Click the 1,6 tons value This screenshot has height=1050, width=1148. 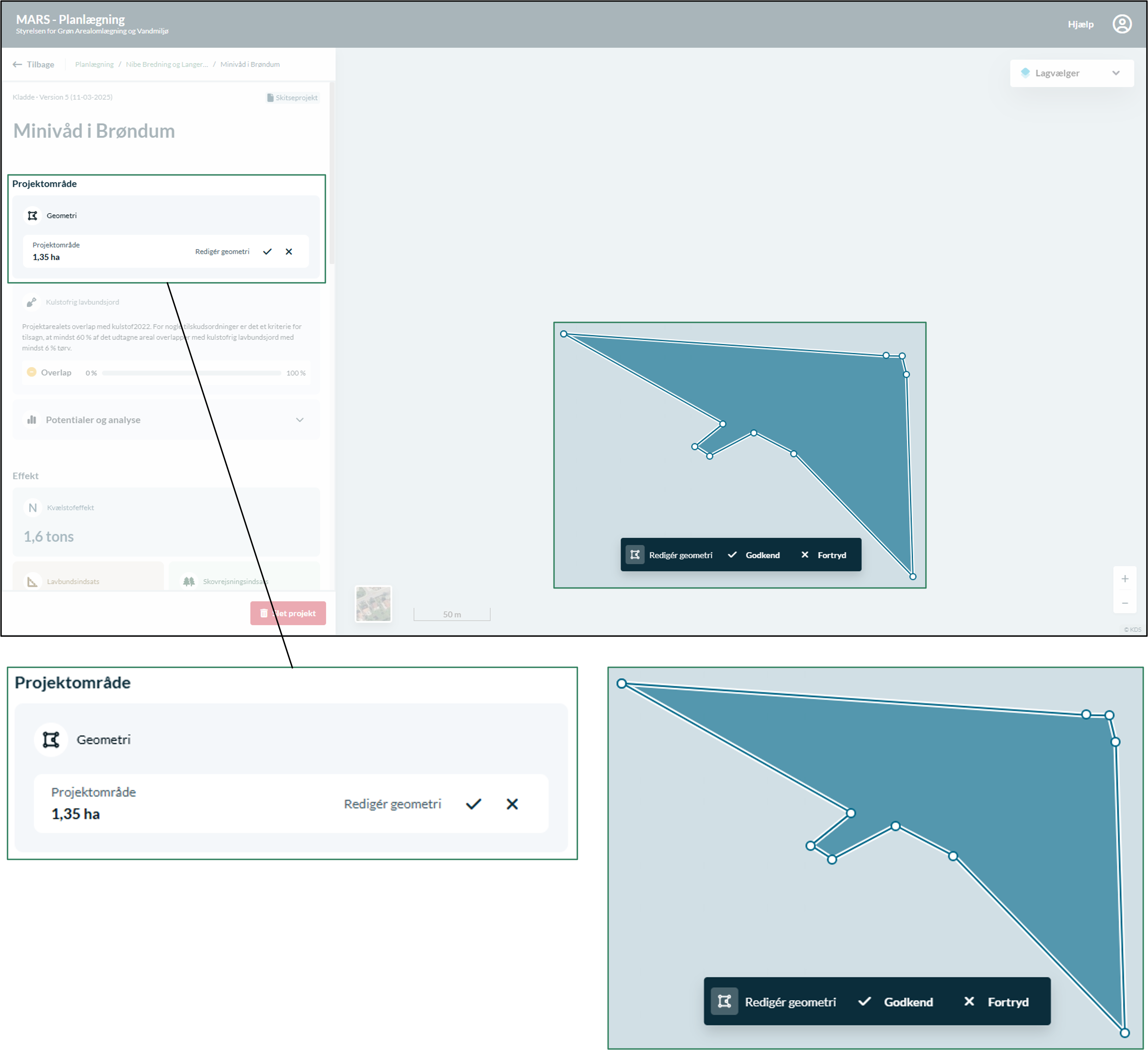tap(49, 536)
